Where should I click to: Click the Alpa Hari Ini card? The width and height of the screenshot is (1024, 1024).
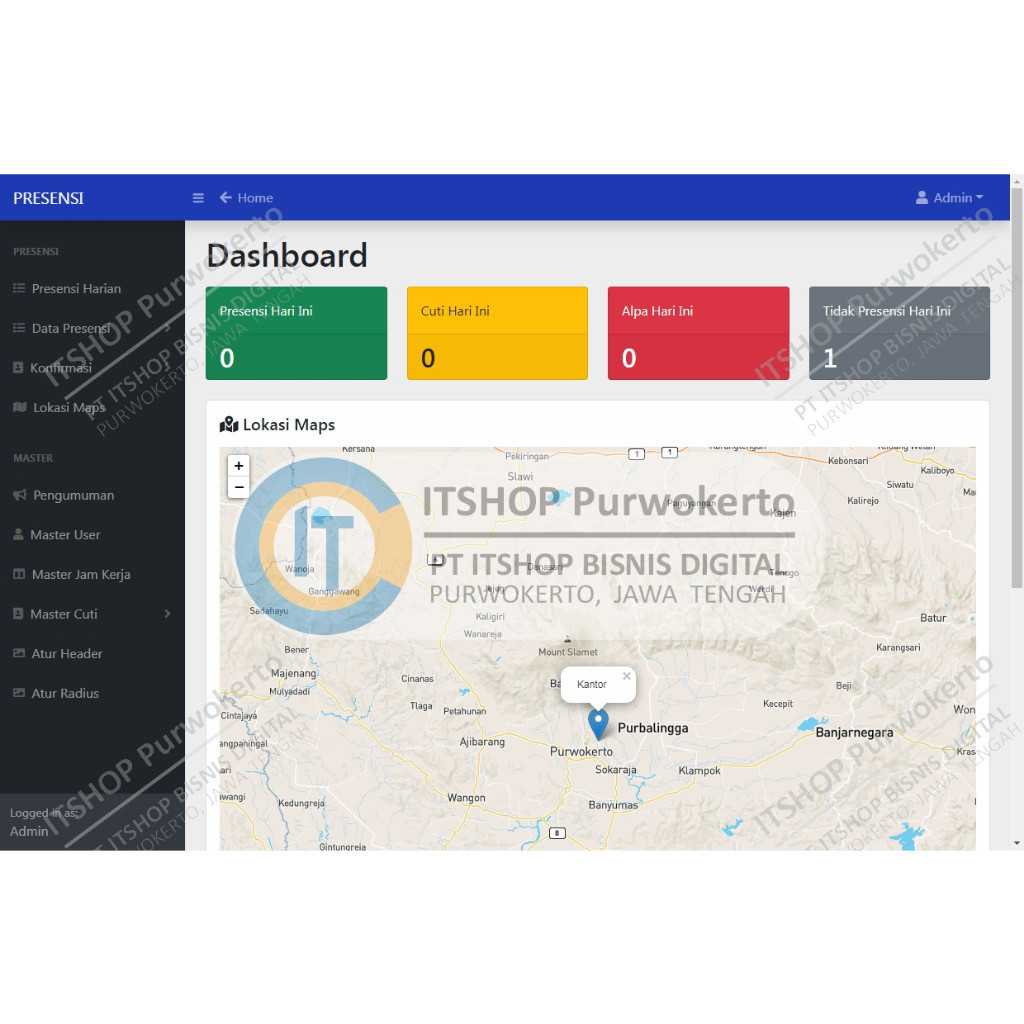[x=698, y=332]
